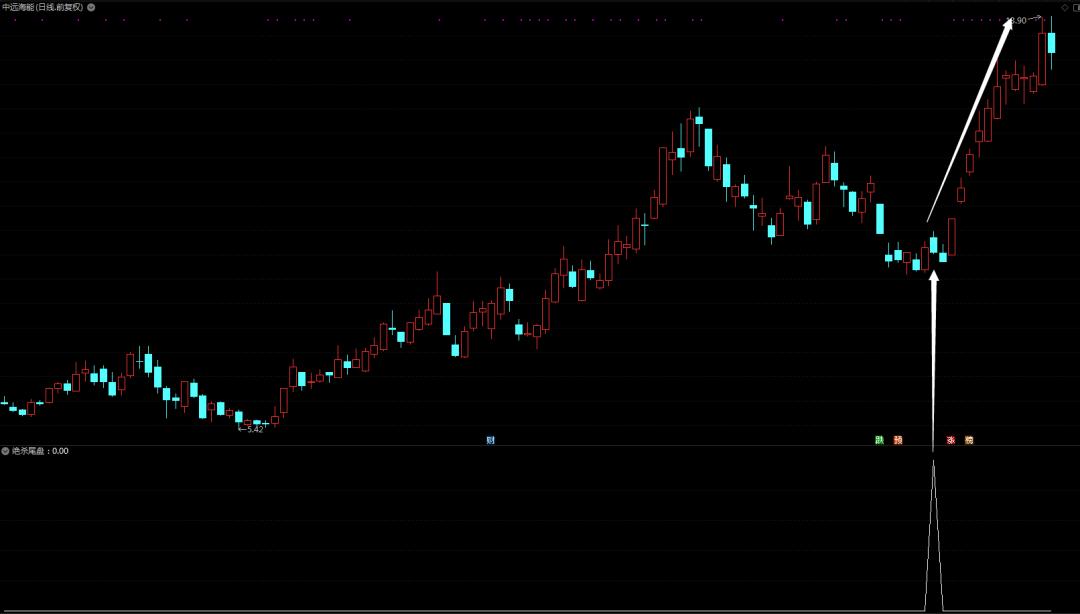The width and height of the screenshot is (1080, 614).
Task: Click the red 涨 event marker
Action: point(951,440)
